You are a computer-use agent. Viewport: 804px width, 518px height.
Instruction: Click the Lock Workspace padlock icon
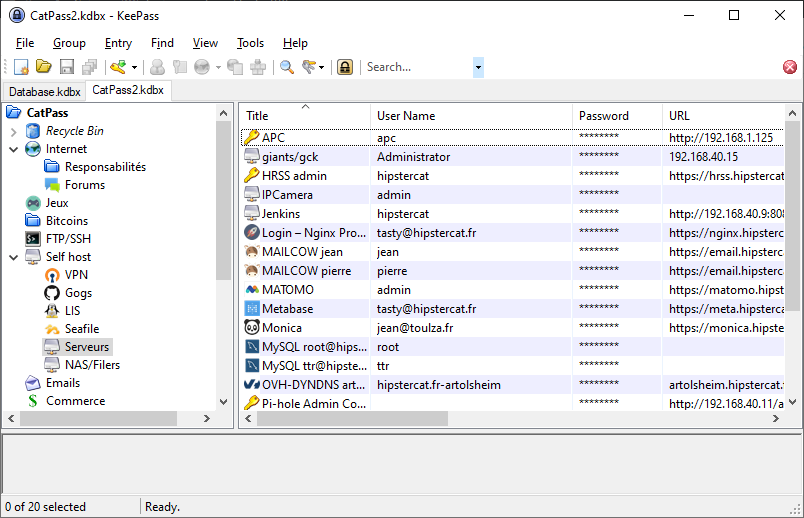click(345, 67)
